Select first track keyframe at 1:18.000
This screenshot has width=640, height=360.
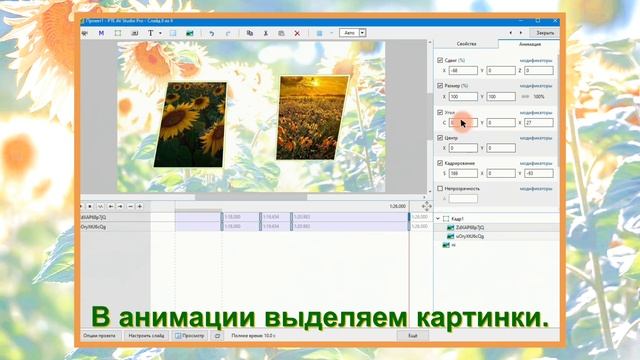[222, 217]
